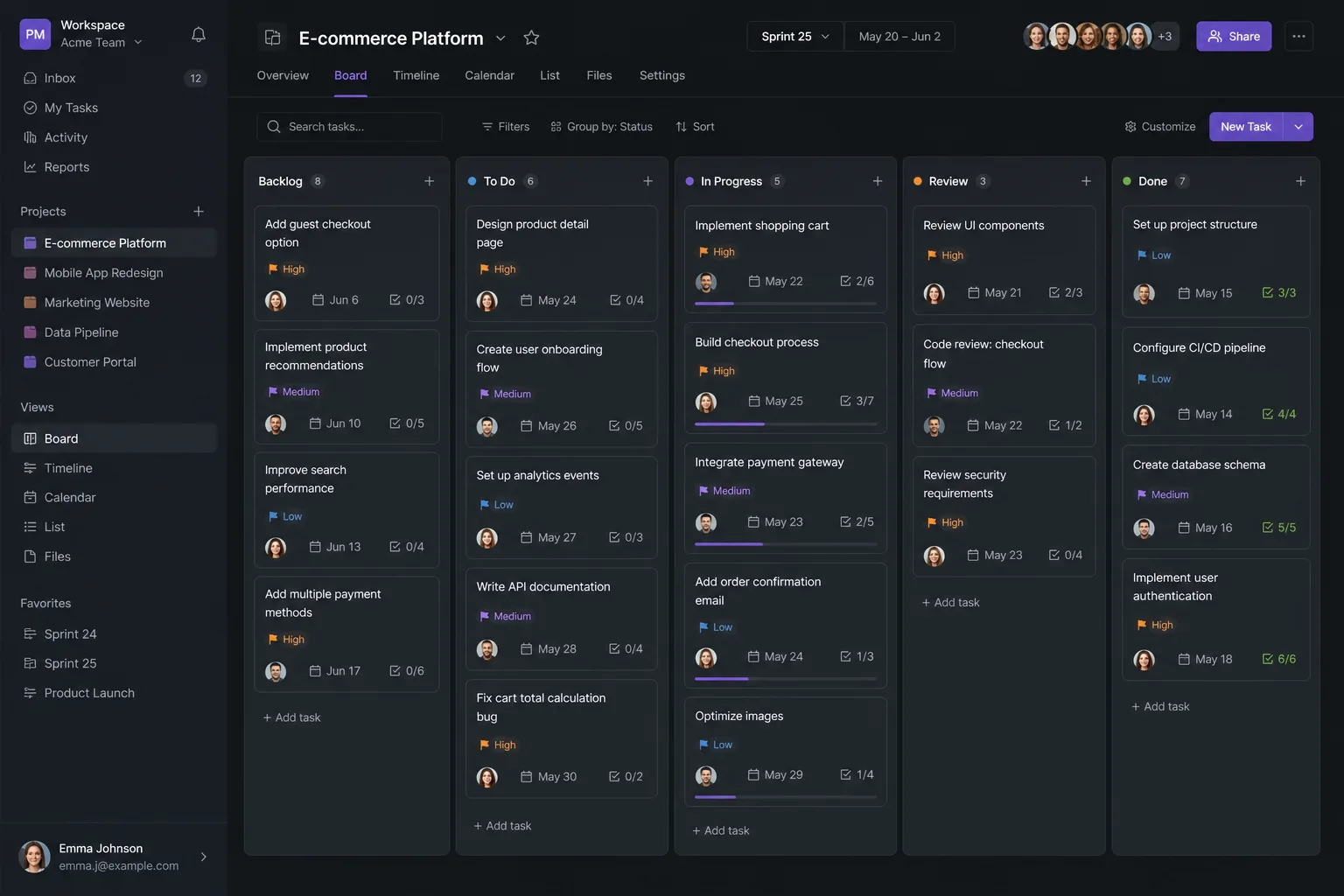This screenshot has width=1344, height=896.
Task: Expand Emma Johnson account chevron
Action: 203,857
